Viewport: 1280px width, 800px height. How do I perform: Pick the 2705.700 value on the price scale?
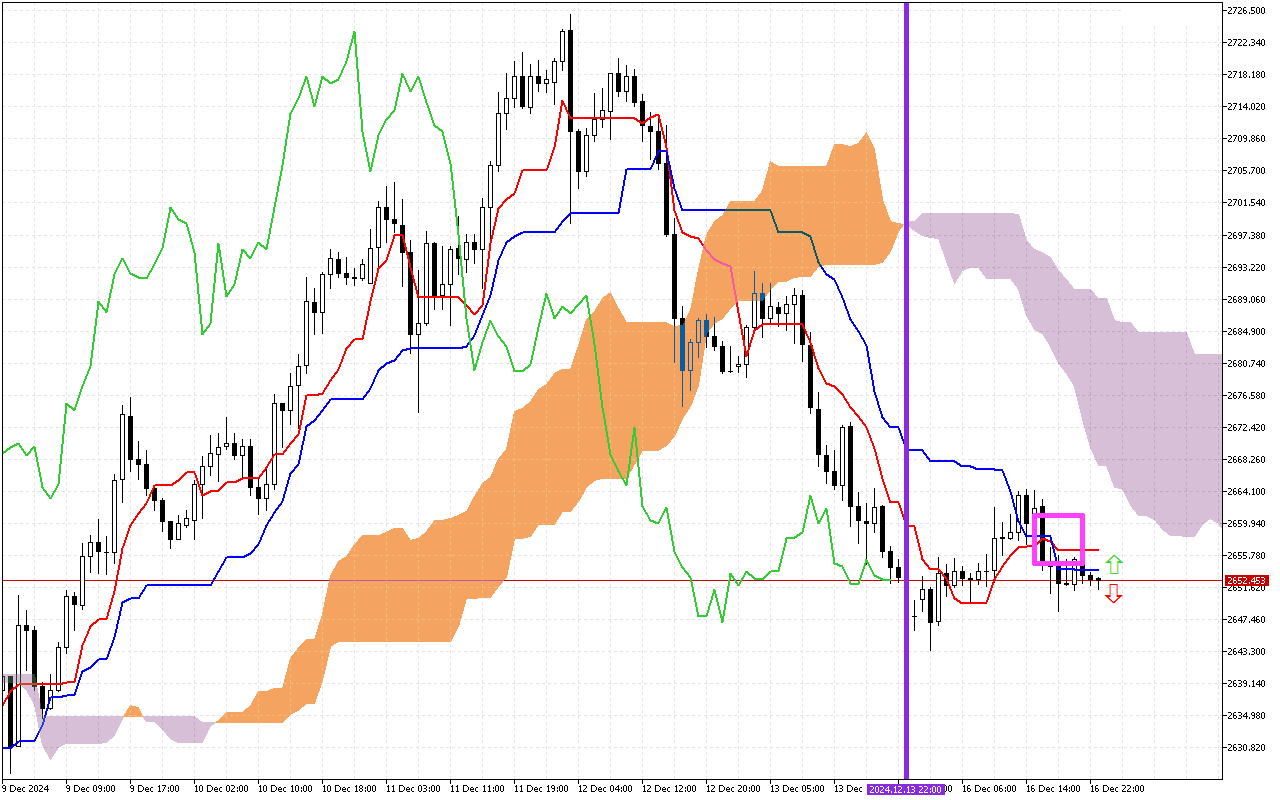click(x=1247, y=170)
